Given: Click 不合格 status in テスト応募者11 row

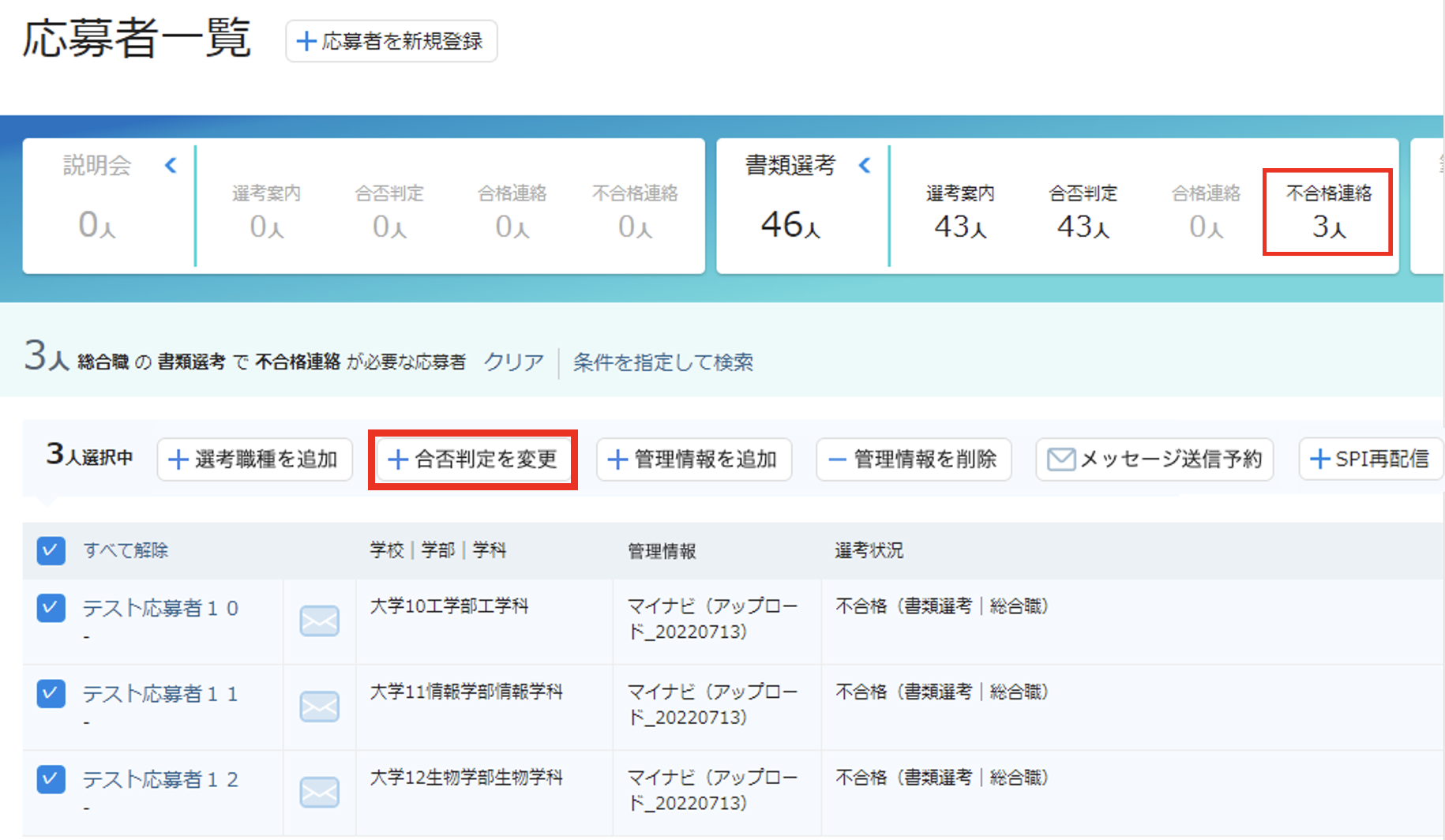Looking at the screenshot, I should 942,692.
